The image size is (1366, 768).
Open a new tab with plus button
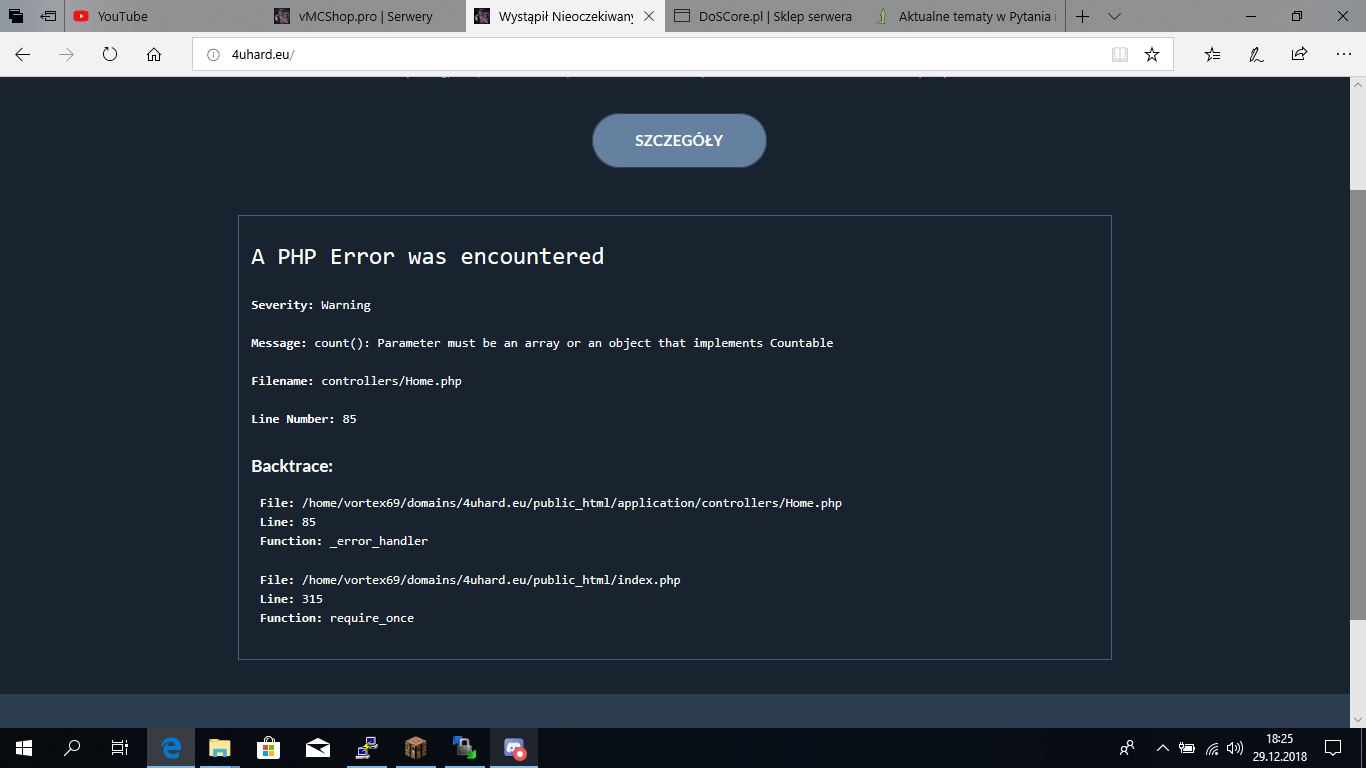pos(1082,16)
